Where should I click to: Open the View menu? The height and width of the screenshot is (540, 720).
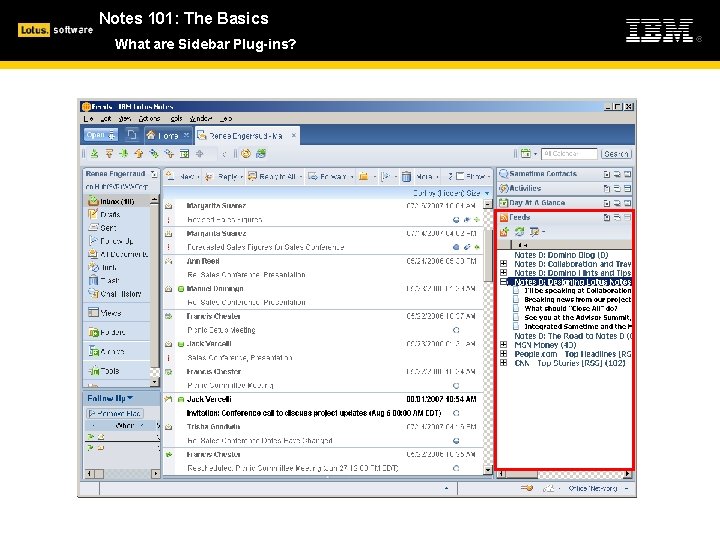pos(124,118)
